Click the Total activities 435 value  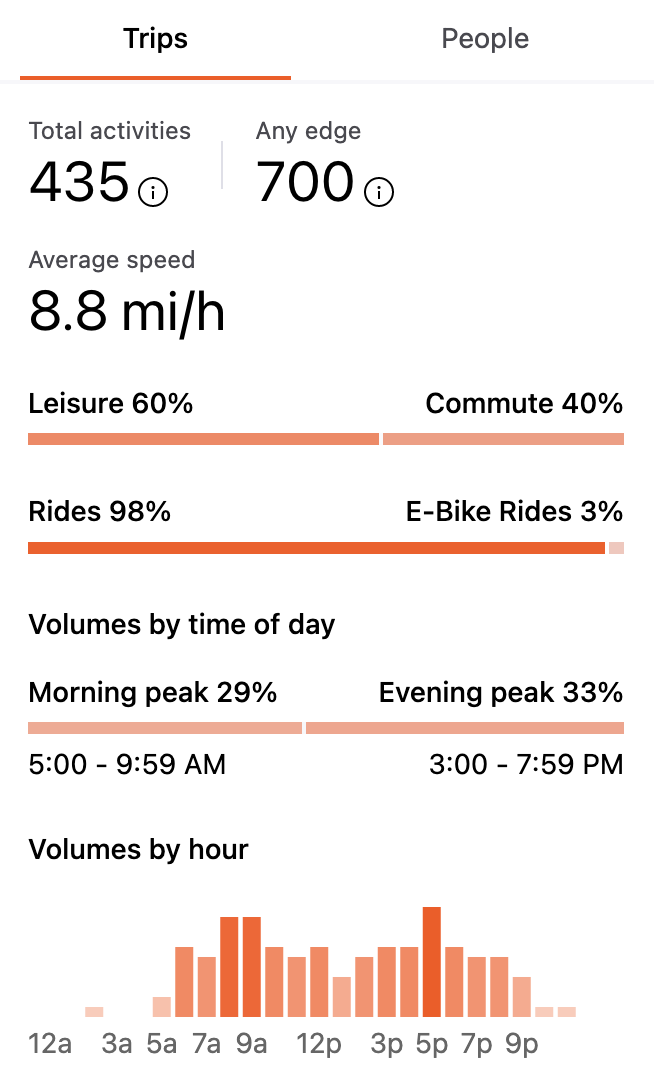[x=79, y=182]
